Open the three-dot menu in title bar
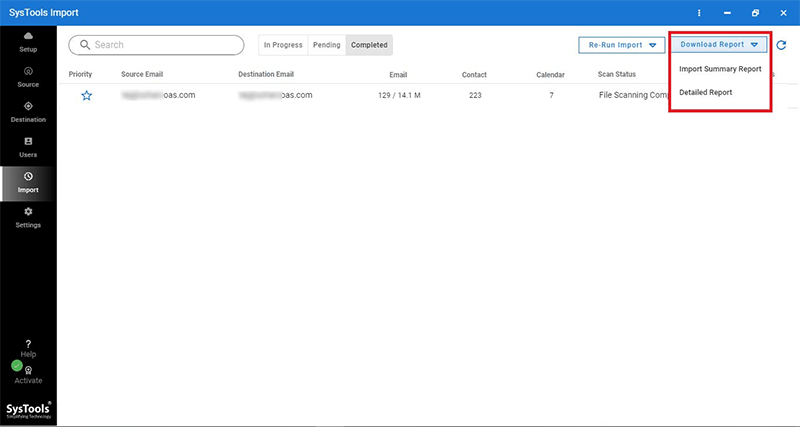This screenshot has width=800, height=427. pyautogui.click(x=699, y=13)
